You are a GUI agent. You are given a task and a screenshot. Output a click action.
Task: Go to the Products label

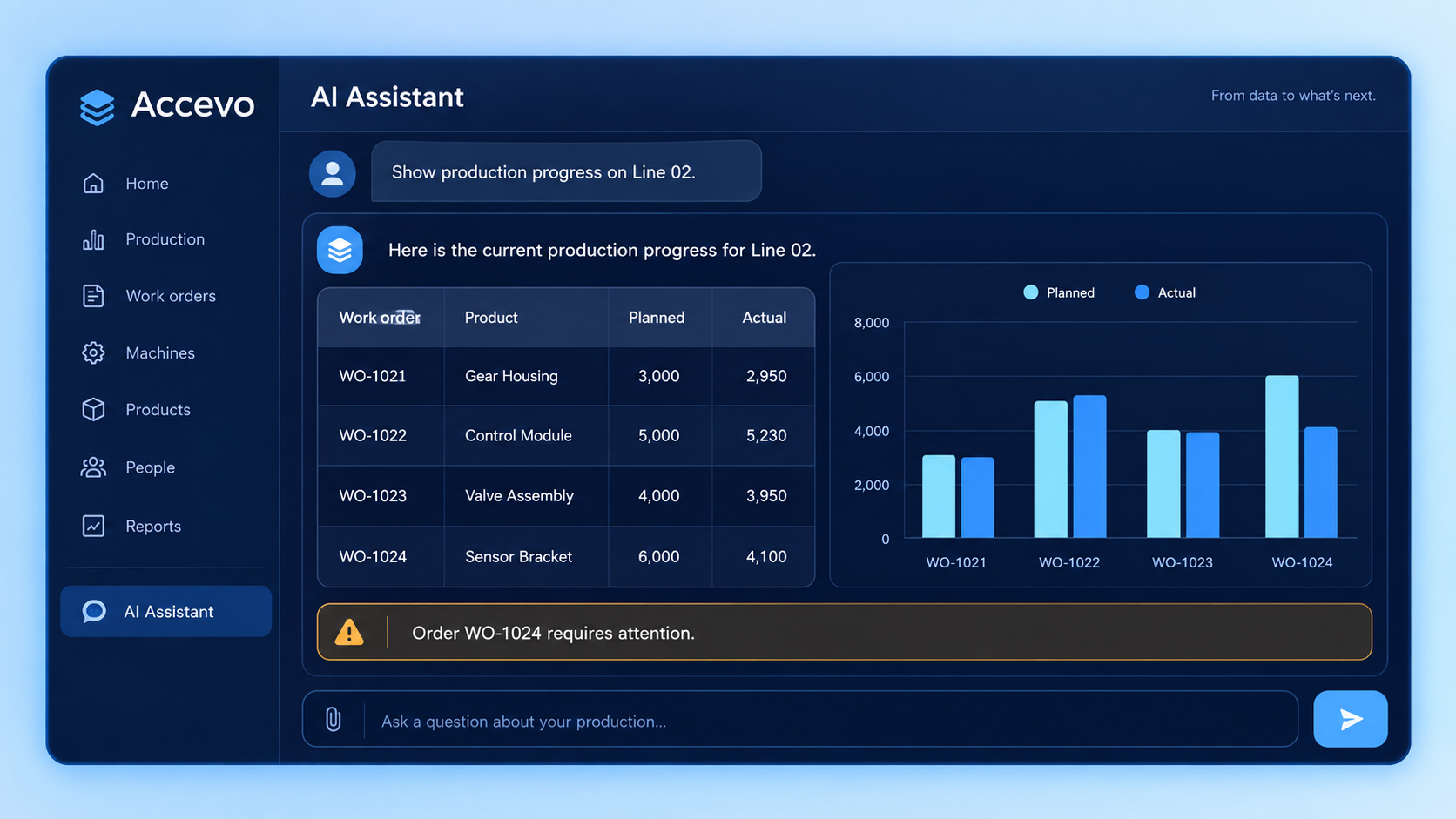pos(158,409)
